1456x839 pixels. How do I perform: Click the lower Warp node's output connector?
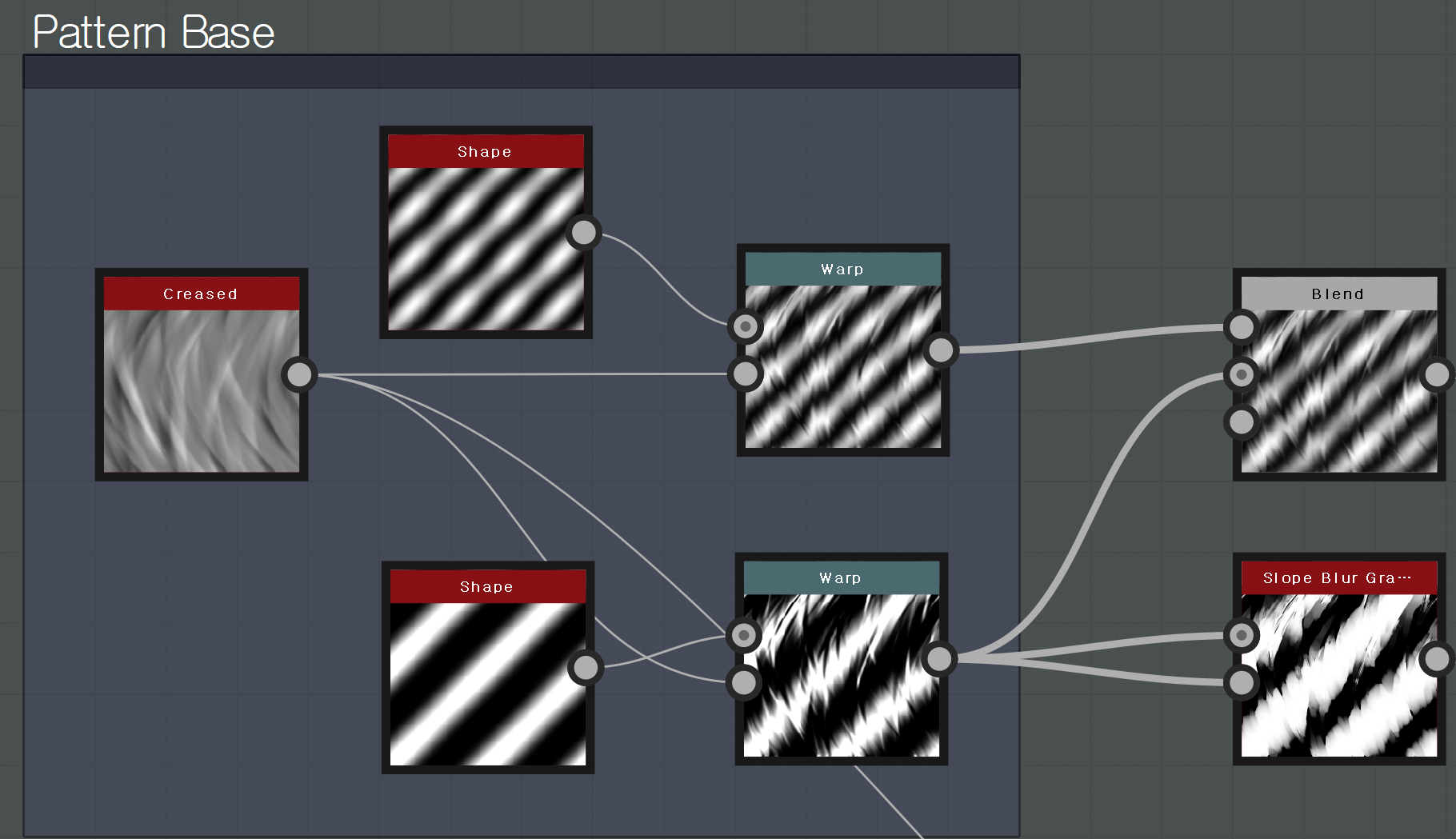tap(939, 658)
